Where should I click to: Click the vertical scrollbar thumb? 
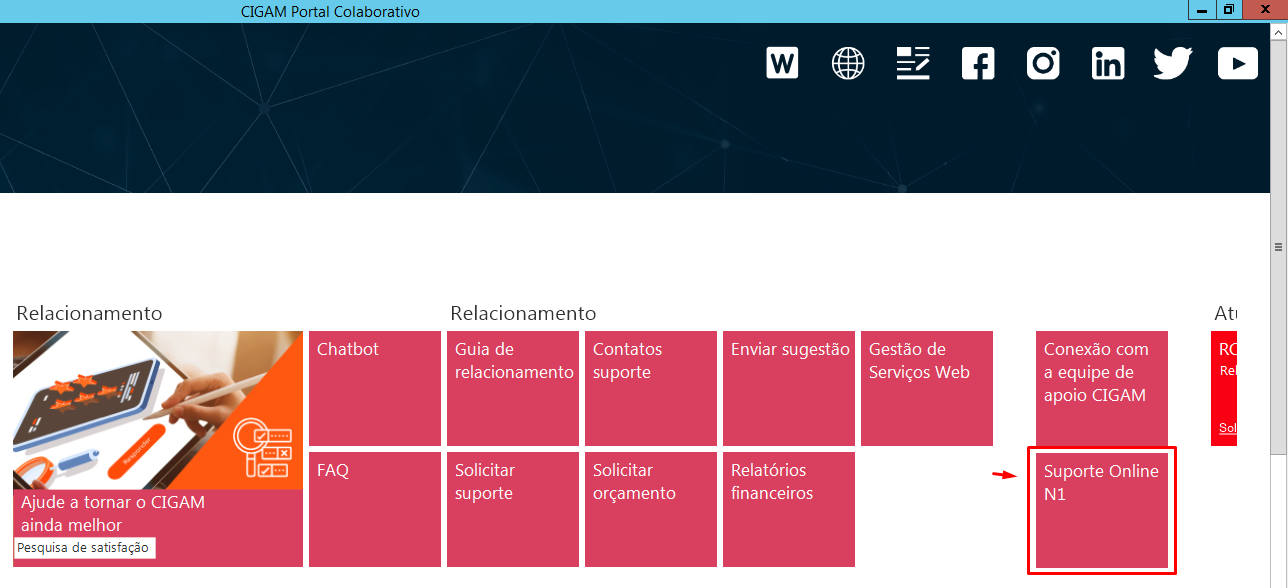(1277, 246)
